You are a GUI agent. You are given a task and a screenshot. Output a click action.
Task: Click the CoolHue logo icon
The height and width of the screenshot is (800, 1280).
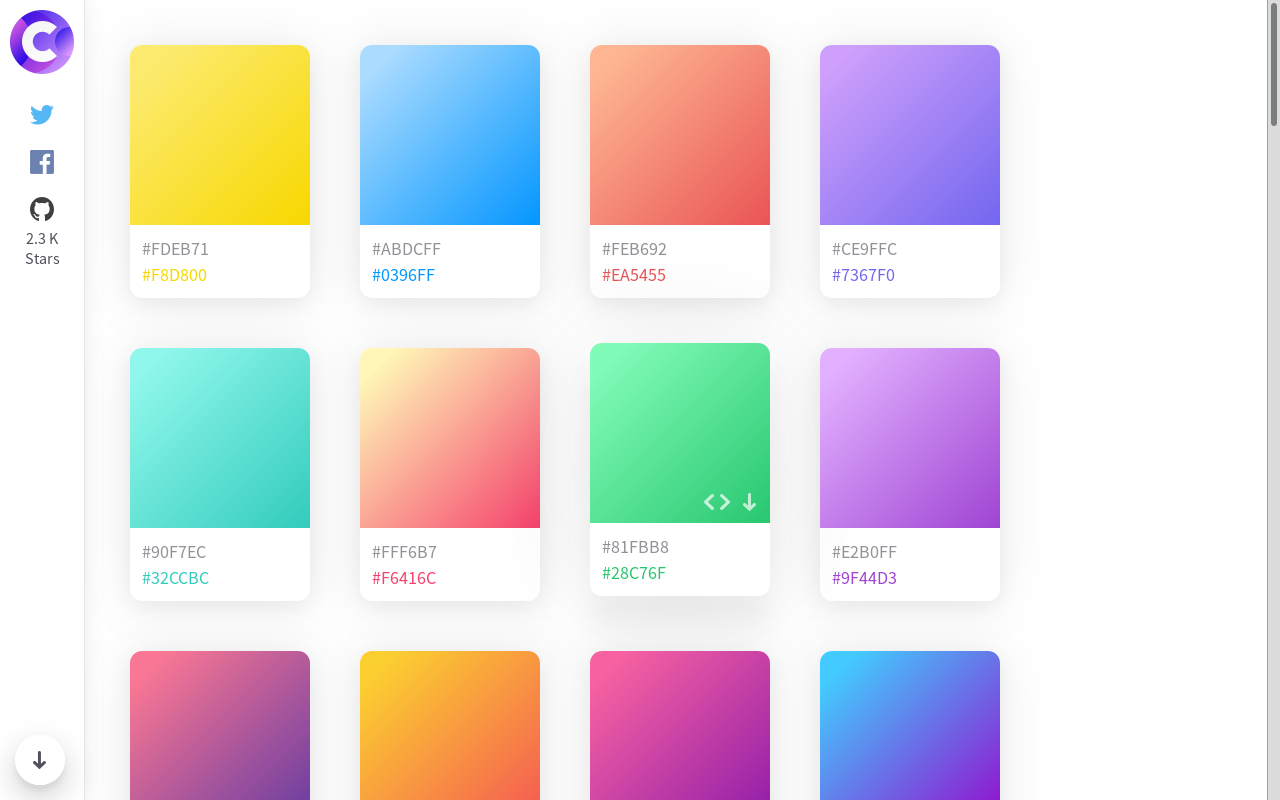[x=42, y=42]
